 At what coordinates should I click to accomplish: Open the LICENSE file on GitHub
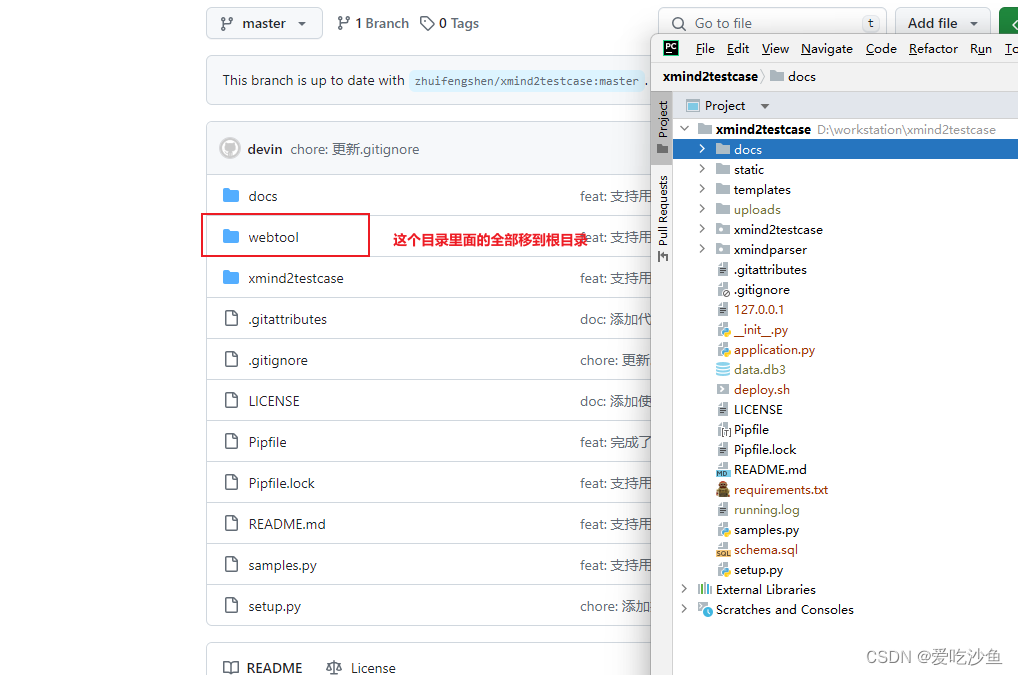tap(274, 401)
